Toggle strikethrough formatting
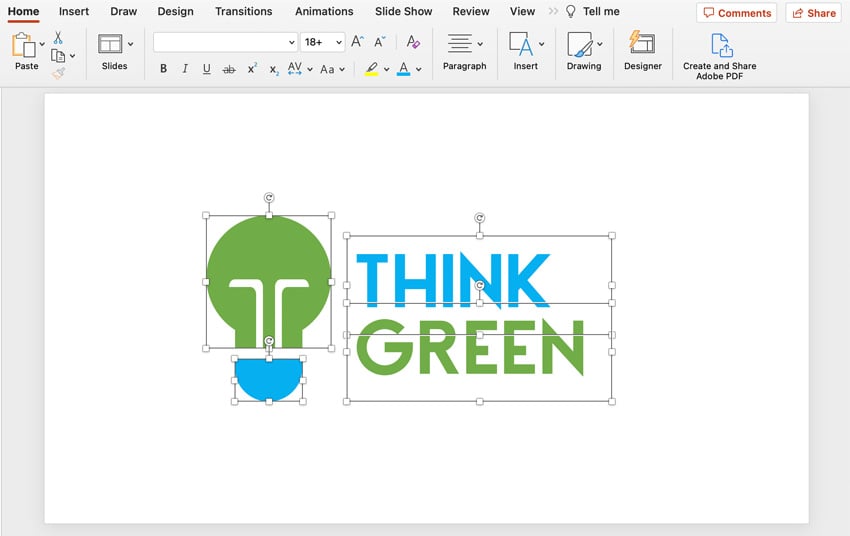The width and height of the screenshot is (850, 536). pyautogui.click(x=229, y=69)
